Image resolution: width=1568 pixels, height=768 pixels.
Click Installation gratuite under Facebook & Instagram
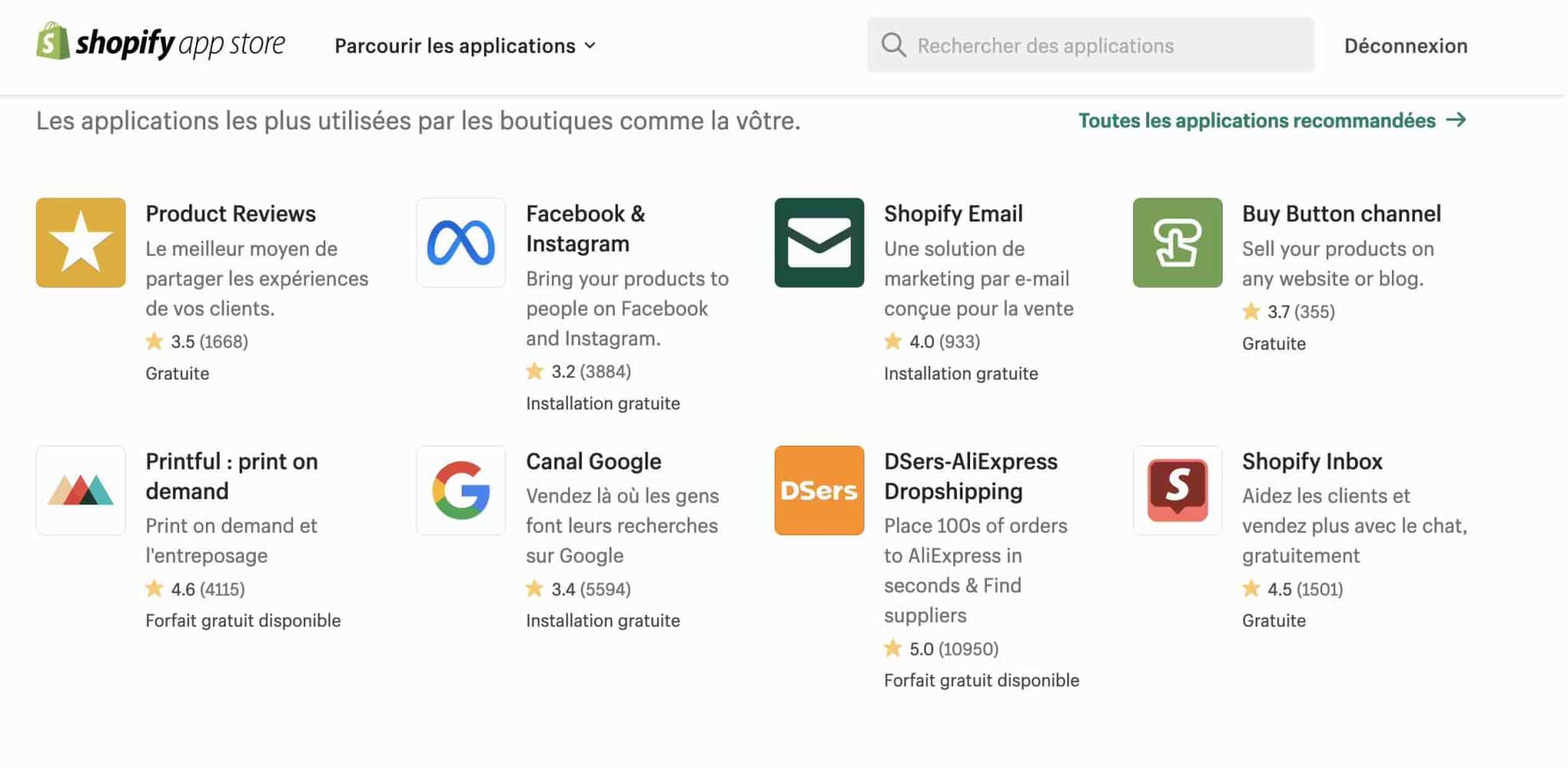603,403
